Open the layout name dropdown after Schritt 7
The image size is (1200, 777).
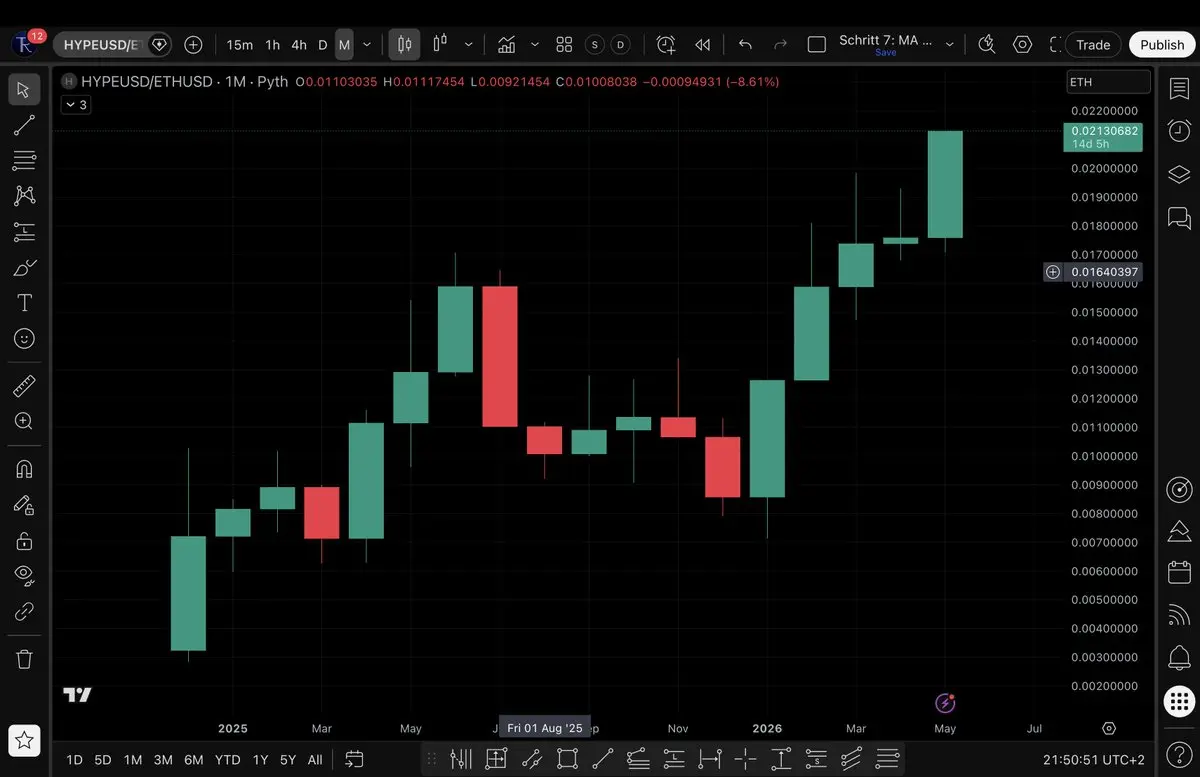pos(949,44)
